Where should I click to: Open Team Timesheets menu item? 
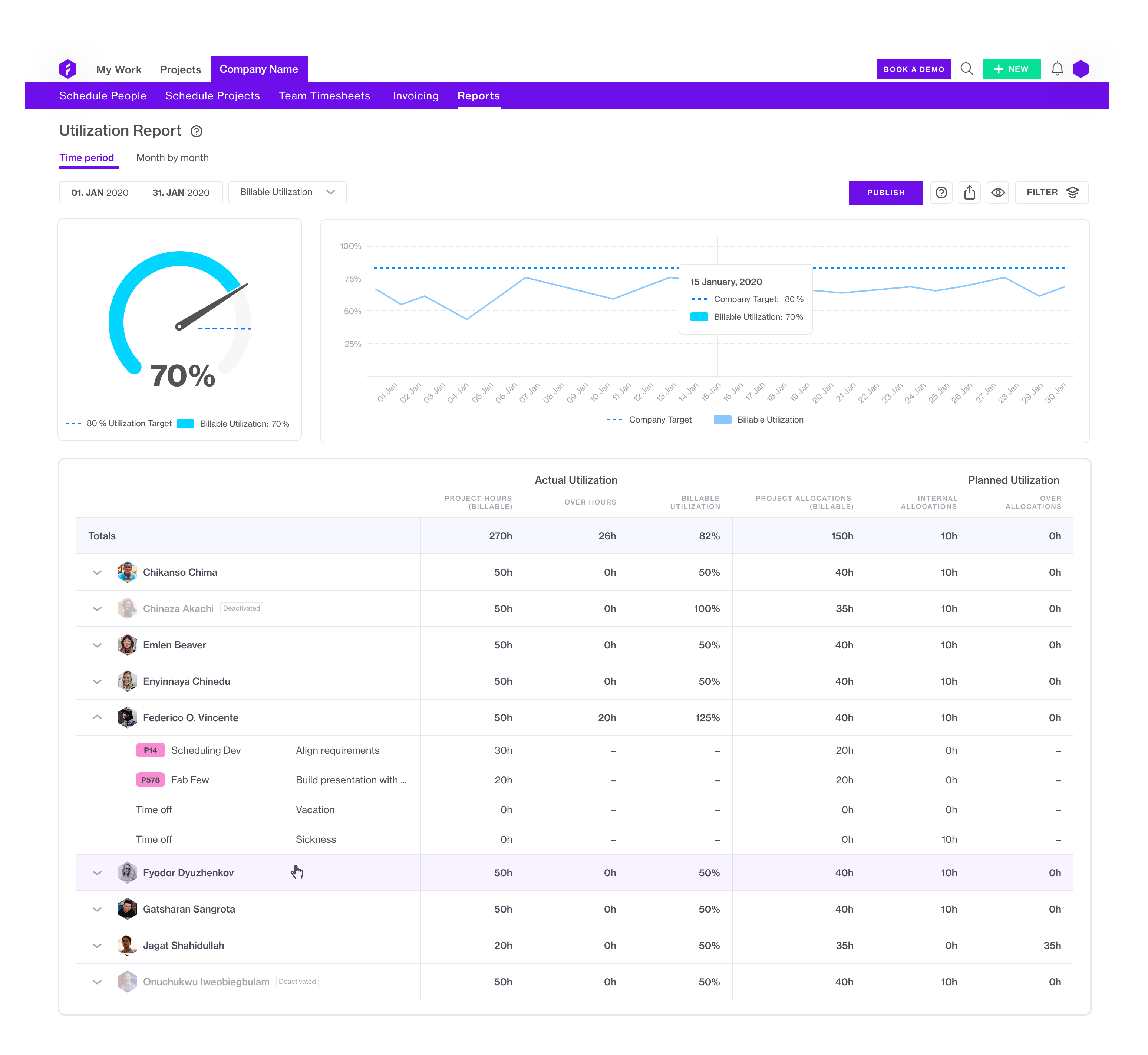click(324, 96)
